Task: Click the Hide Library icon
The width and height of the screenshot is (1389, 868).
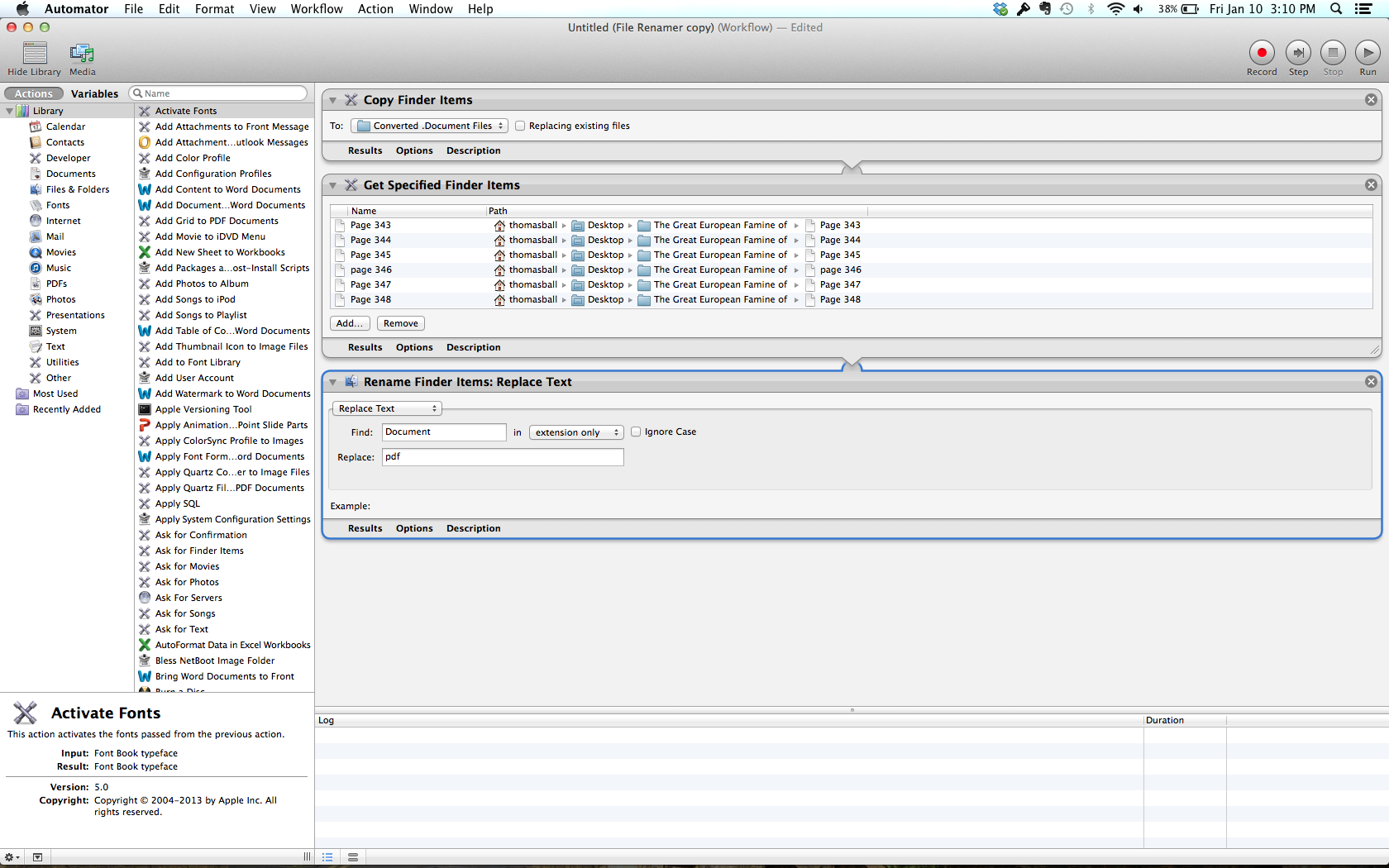Action: click(x=35, y=54)
